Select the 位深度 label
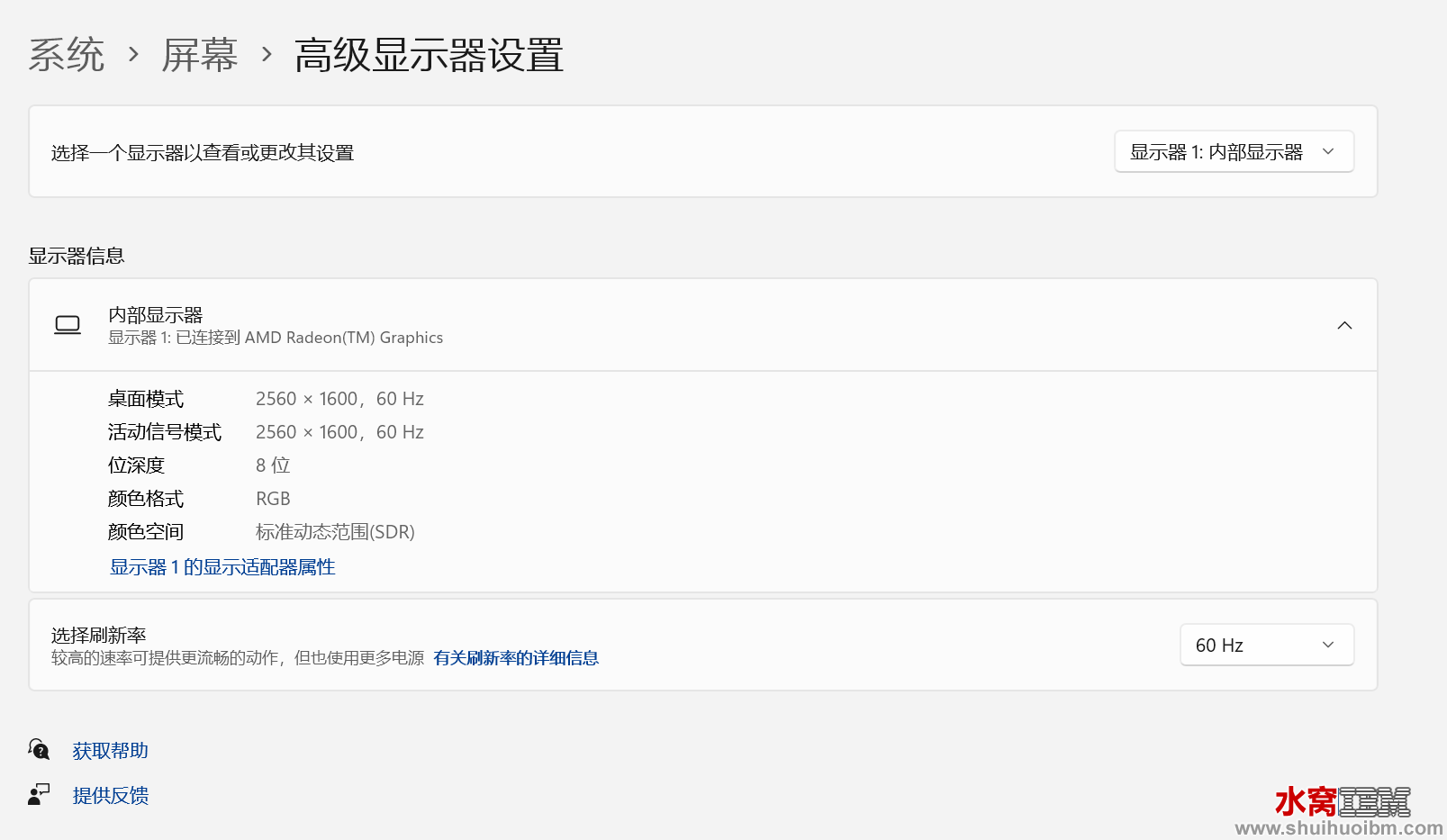Screen dimensions: 1447x840 click(x=137, y=465)
